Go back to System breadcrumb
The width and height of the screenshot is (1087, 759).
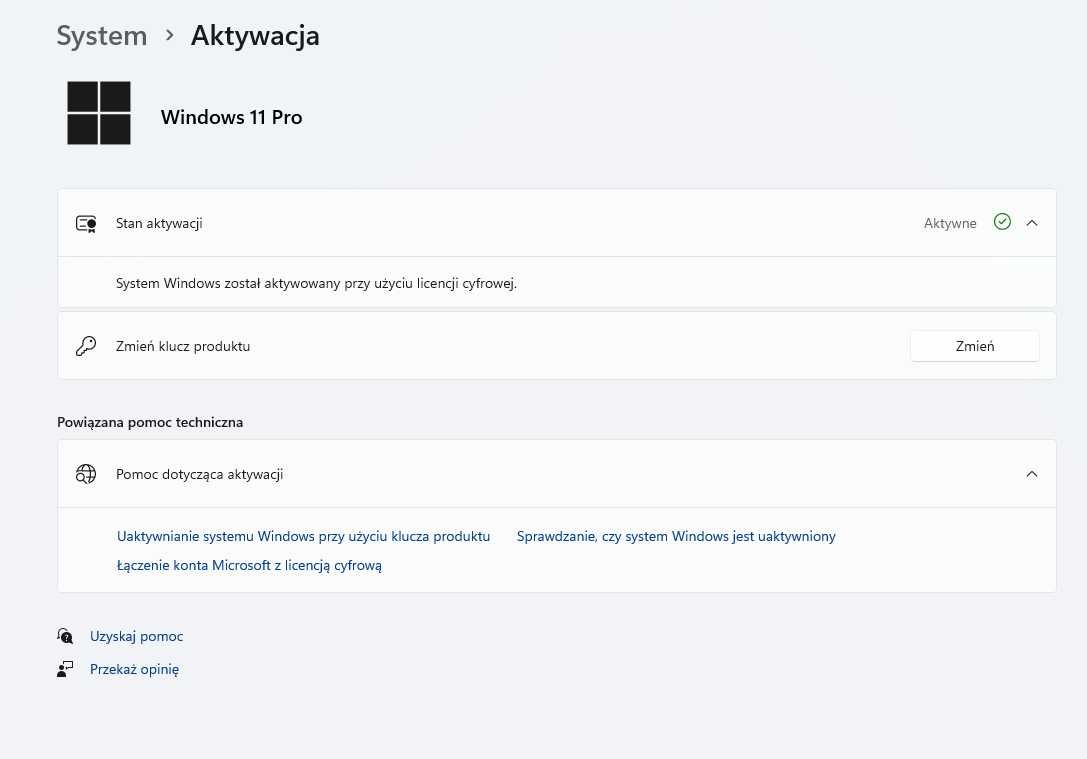pyautogui.click(x=102, y=36)
